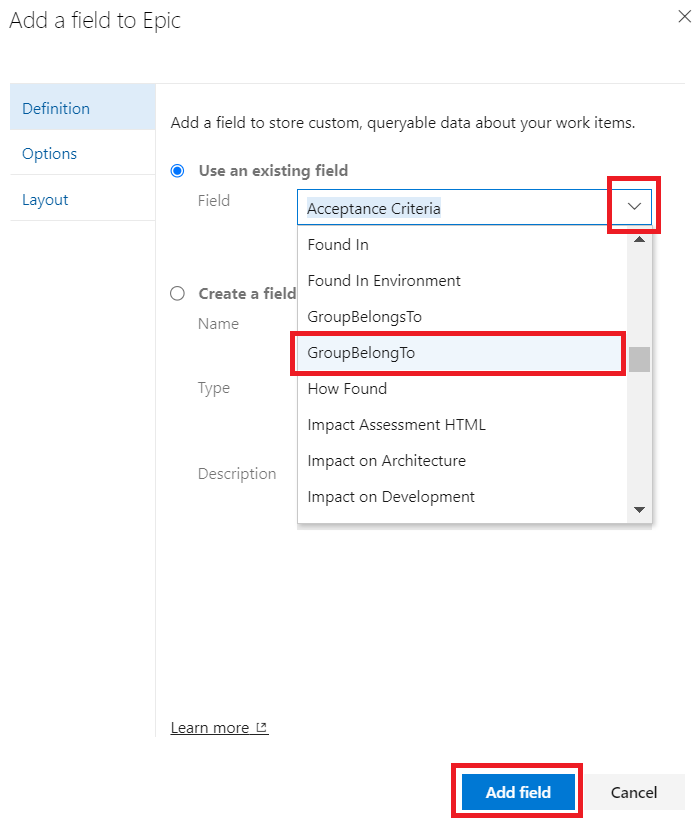Choose Found In from the list
Image resolution: width=700 pixels, height=823 pixels.
pos(462,245)
